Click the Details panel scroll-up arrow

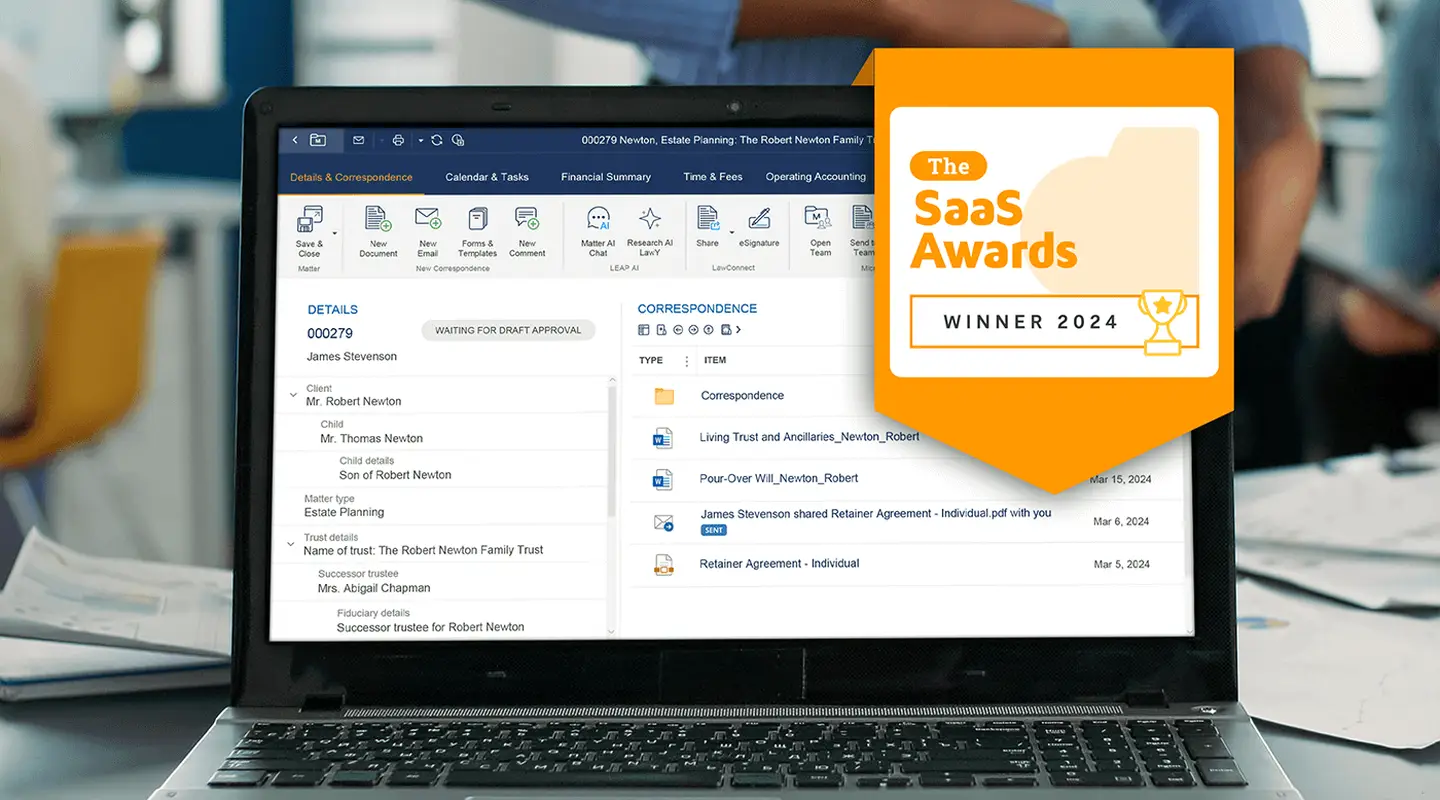(611, 381)
